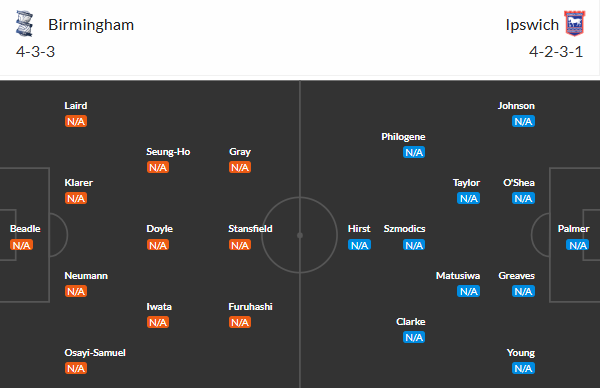Select goalkeeper Palmer's N/A rating badge
The width and height of the screenshot is (600, 388).
click(x=577, y=245)
